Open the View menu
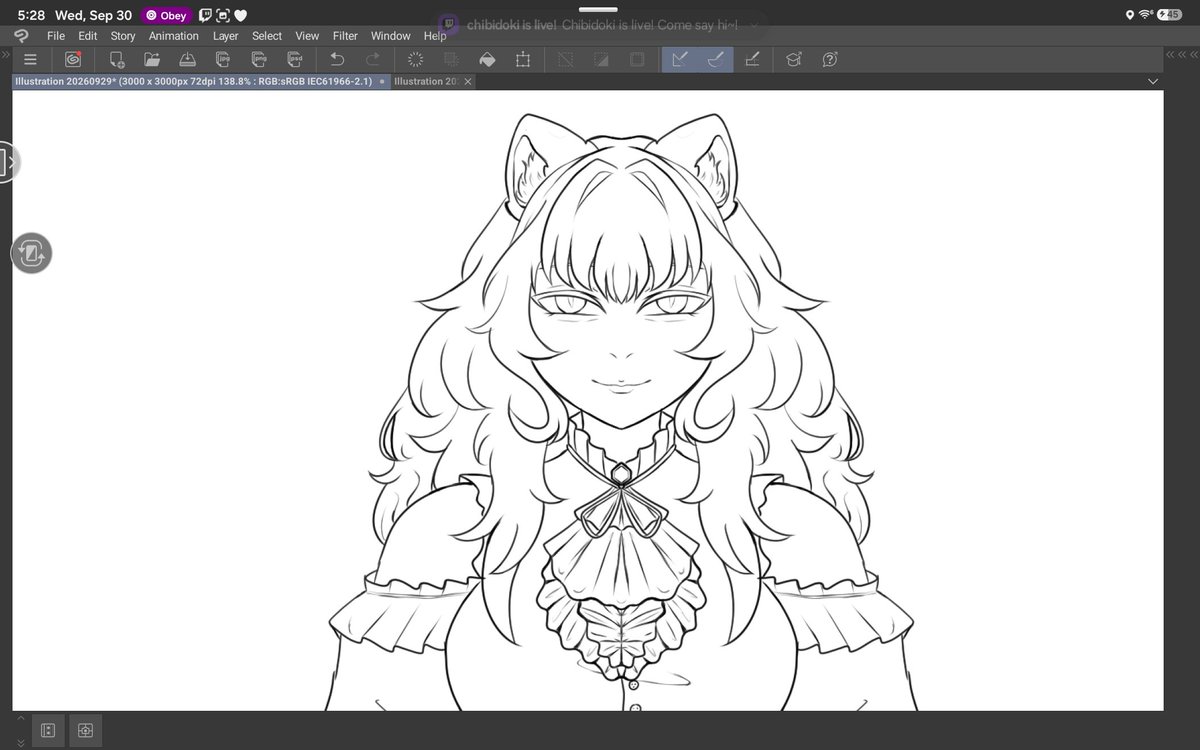 [x=307, y=36]
